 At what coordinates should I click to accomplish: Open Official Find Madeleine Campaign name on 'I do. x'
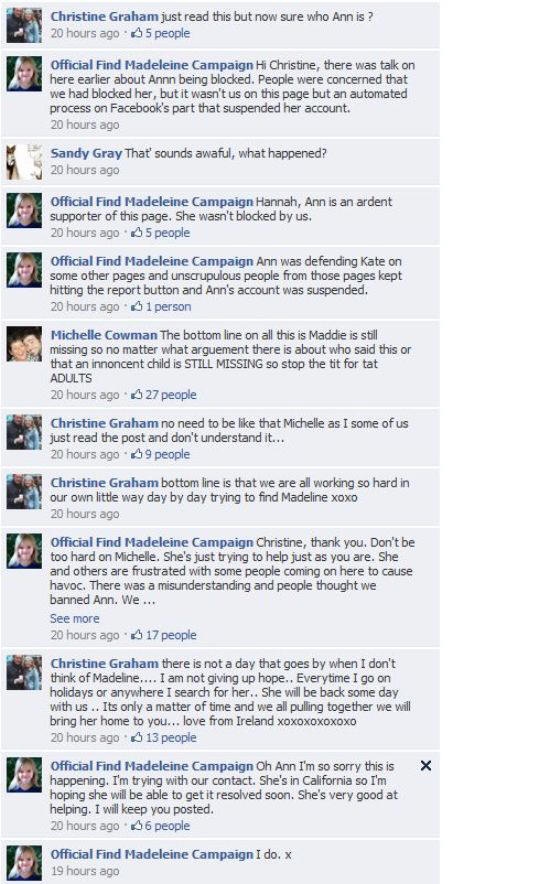tap(152, 854)
